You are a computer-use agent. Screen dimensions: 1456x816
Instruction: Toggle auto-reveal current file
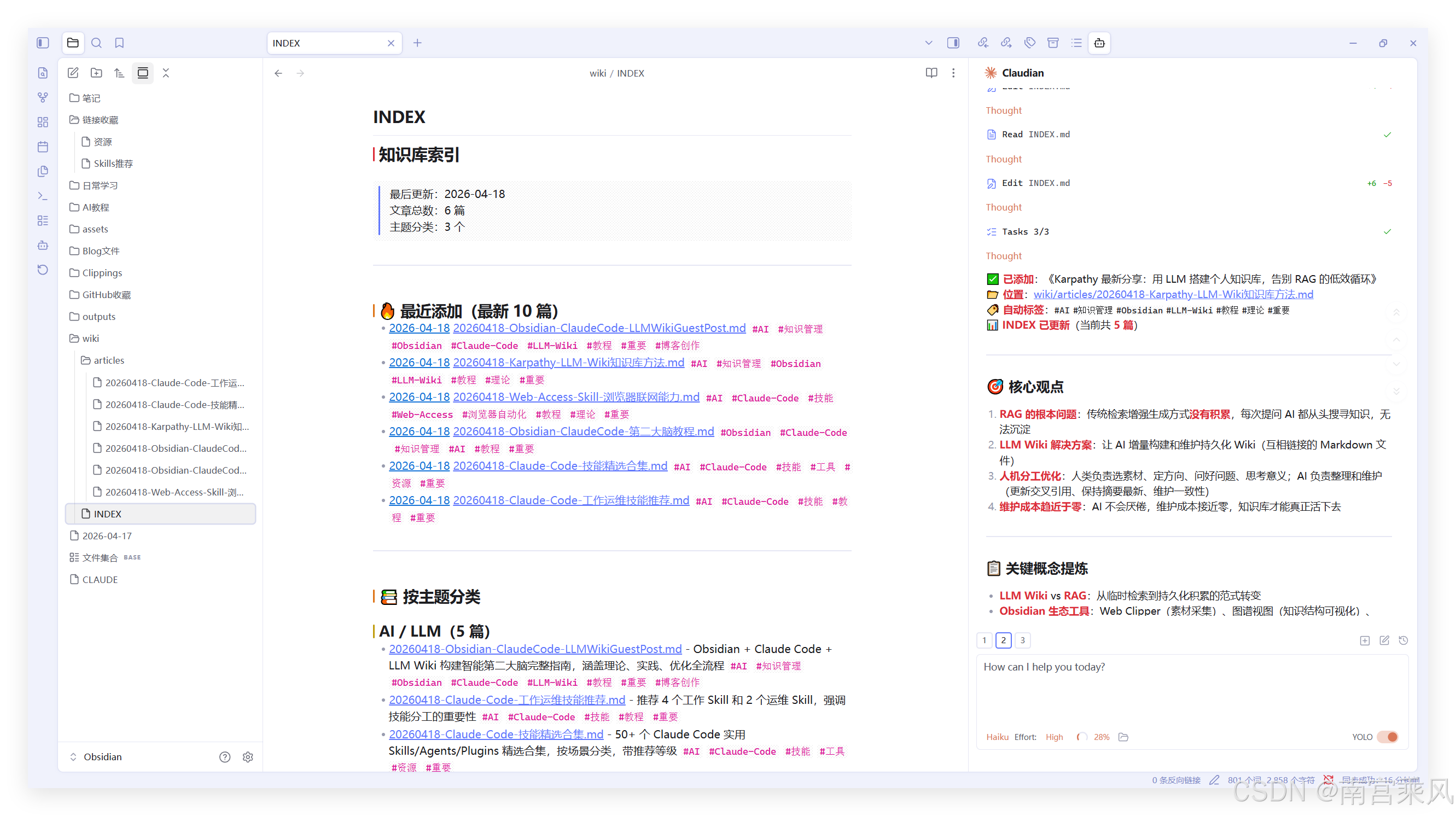(143, 73)
